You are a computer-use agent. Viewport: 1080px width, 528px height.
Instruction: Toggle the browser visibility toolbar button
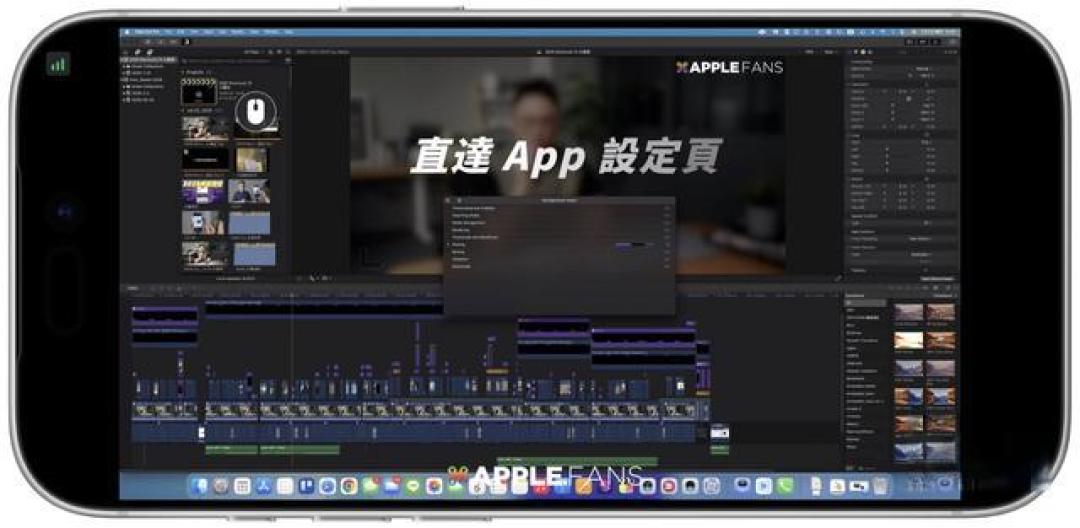[912, 42]
